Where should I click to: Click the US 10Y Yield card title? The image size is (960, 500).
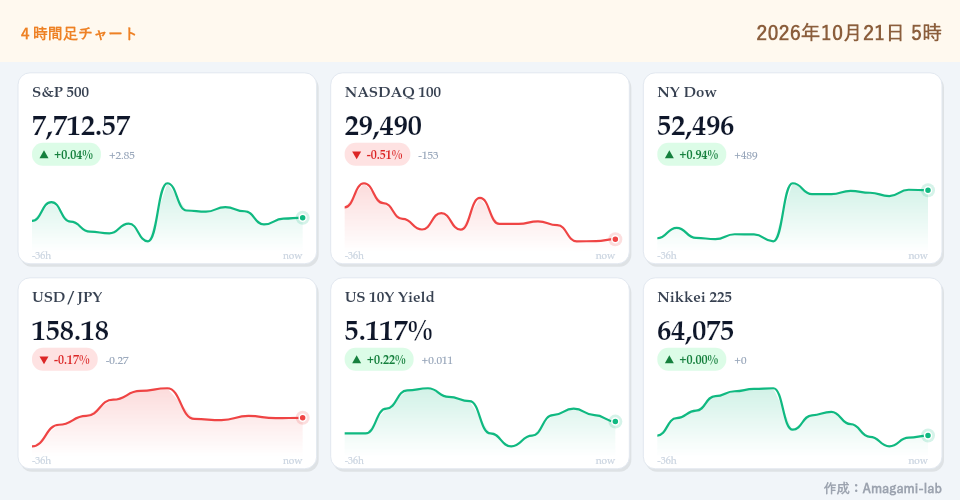click(389, 297)
